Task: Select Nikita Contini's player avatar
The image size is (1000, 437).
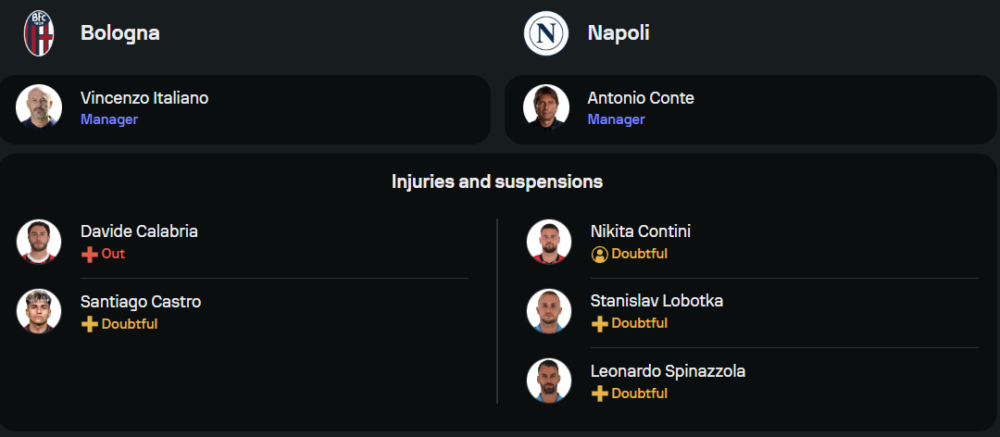Action: pyautogui.click(x=549, y=241)
